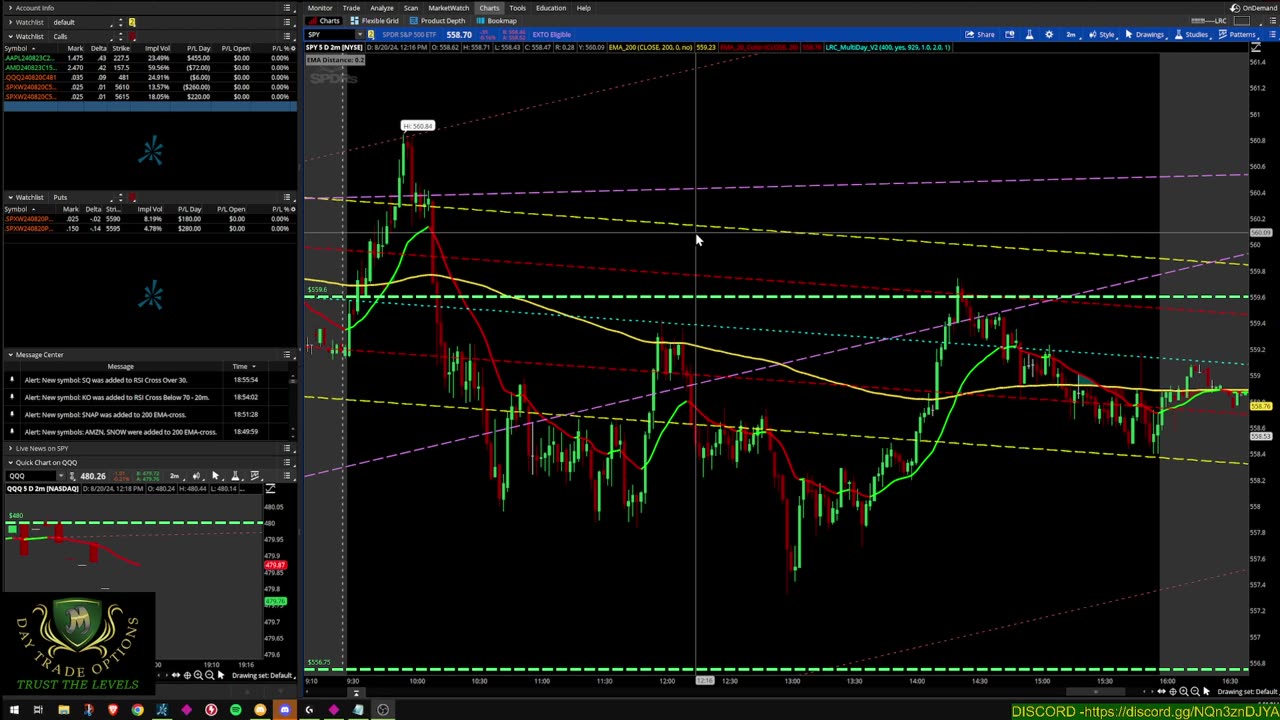This screenshot has height=720, width=1280.
Task: Click the SPY symbol input field
Action: tap(330, 34)
